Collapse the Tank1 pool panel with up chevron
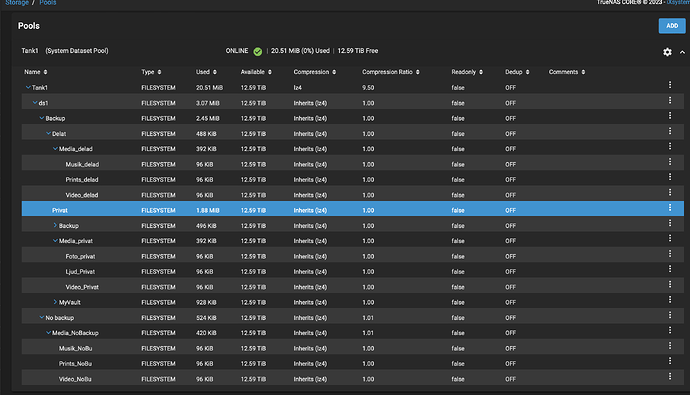Viewport: 690px width, 395px height. coord(682,52)
